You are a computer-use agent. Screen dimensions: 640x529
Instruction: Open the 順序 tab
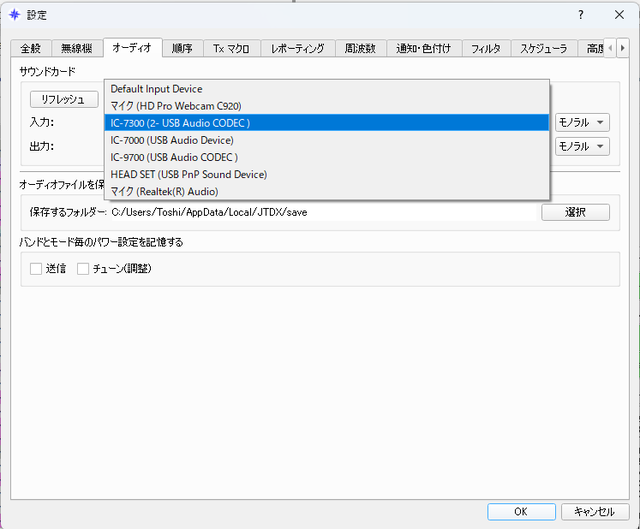point(182,49)
